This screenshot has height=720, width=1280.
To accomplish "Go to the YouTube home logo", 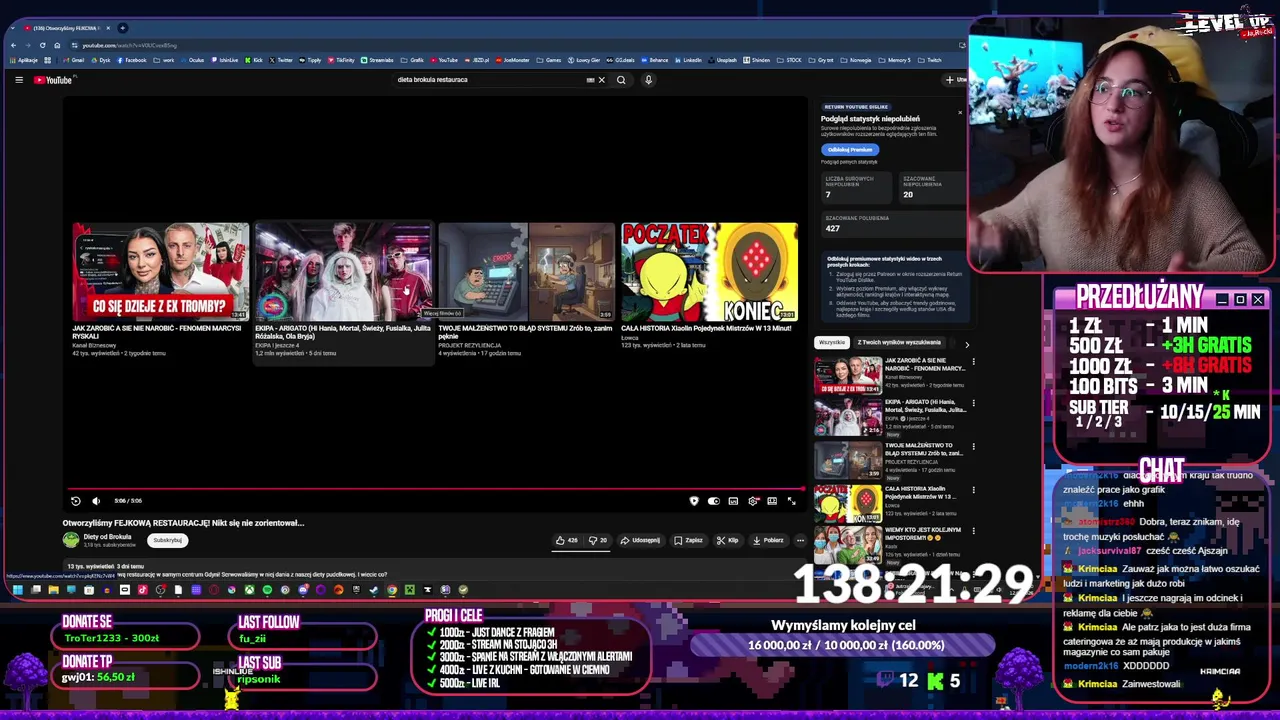I will pos(53,80).
